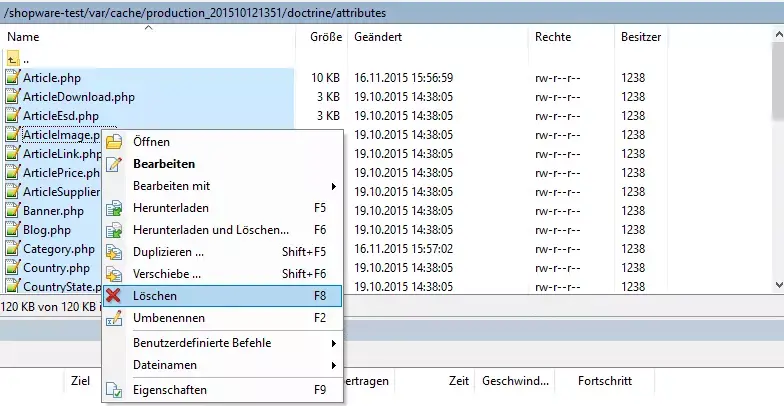Select the ArticleDownload.php file

click(78, 97)
